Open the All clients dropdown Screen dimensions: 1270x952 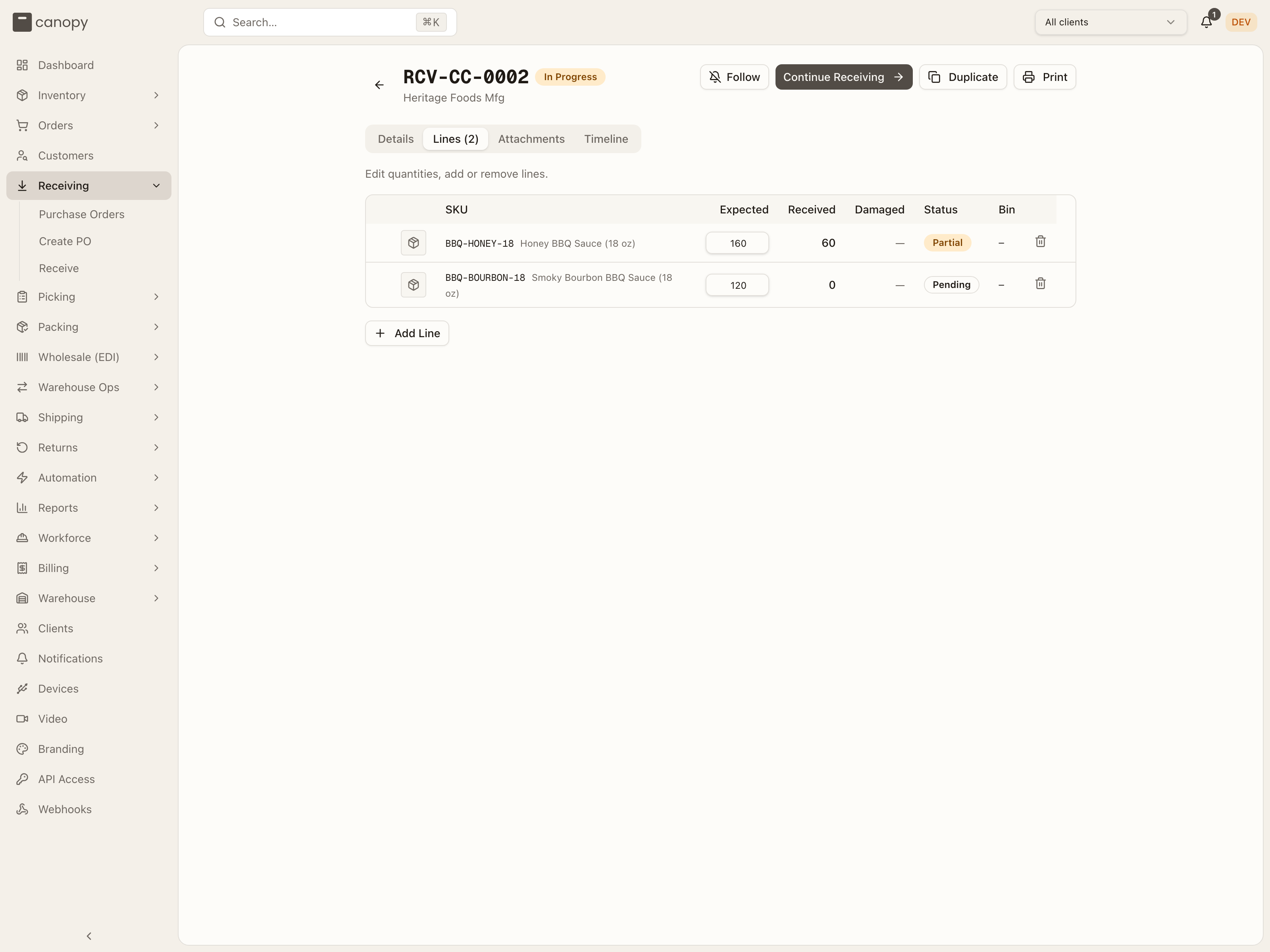coord(1110,22)
